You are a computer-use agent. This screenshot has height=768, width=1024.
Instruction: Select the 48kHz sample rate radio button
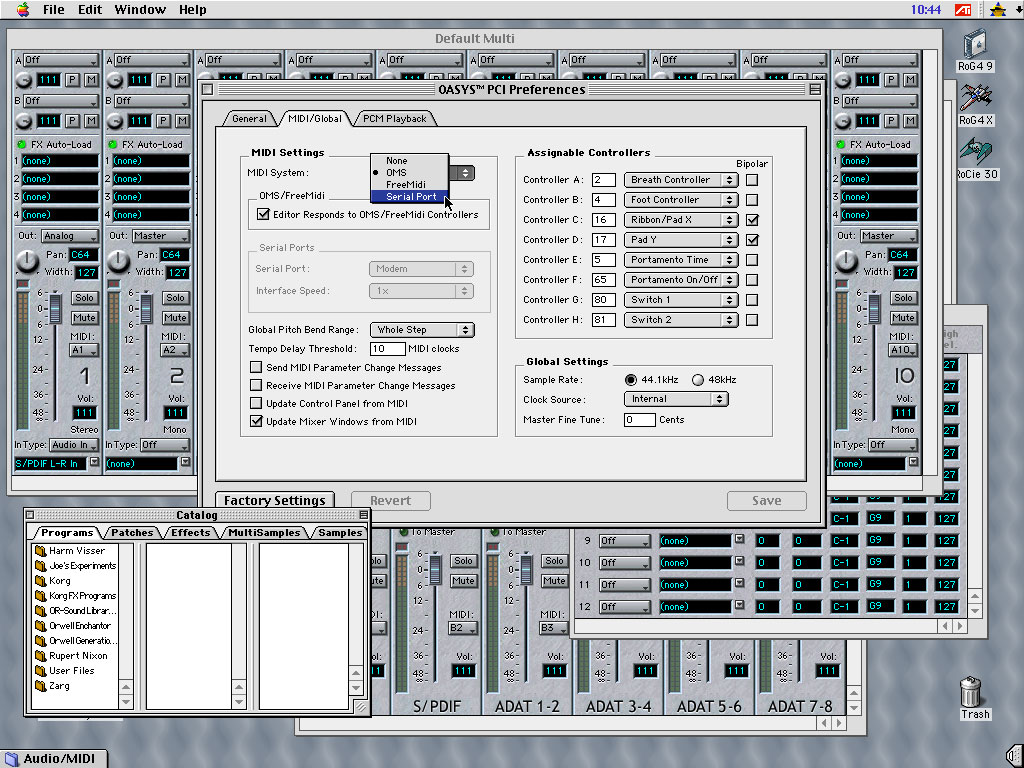click(x=697, y=379)
